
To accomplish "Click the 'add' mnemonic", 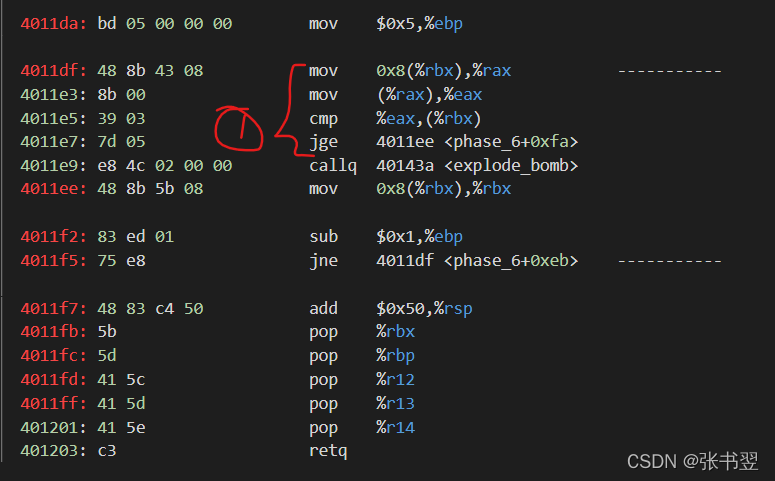I will tap(323, 308).
